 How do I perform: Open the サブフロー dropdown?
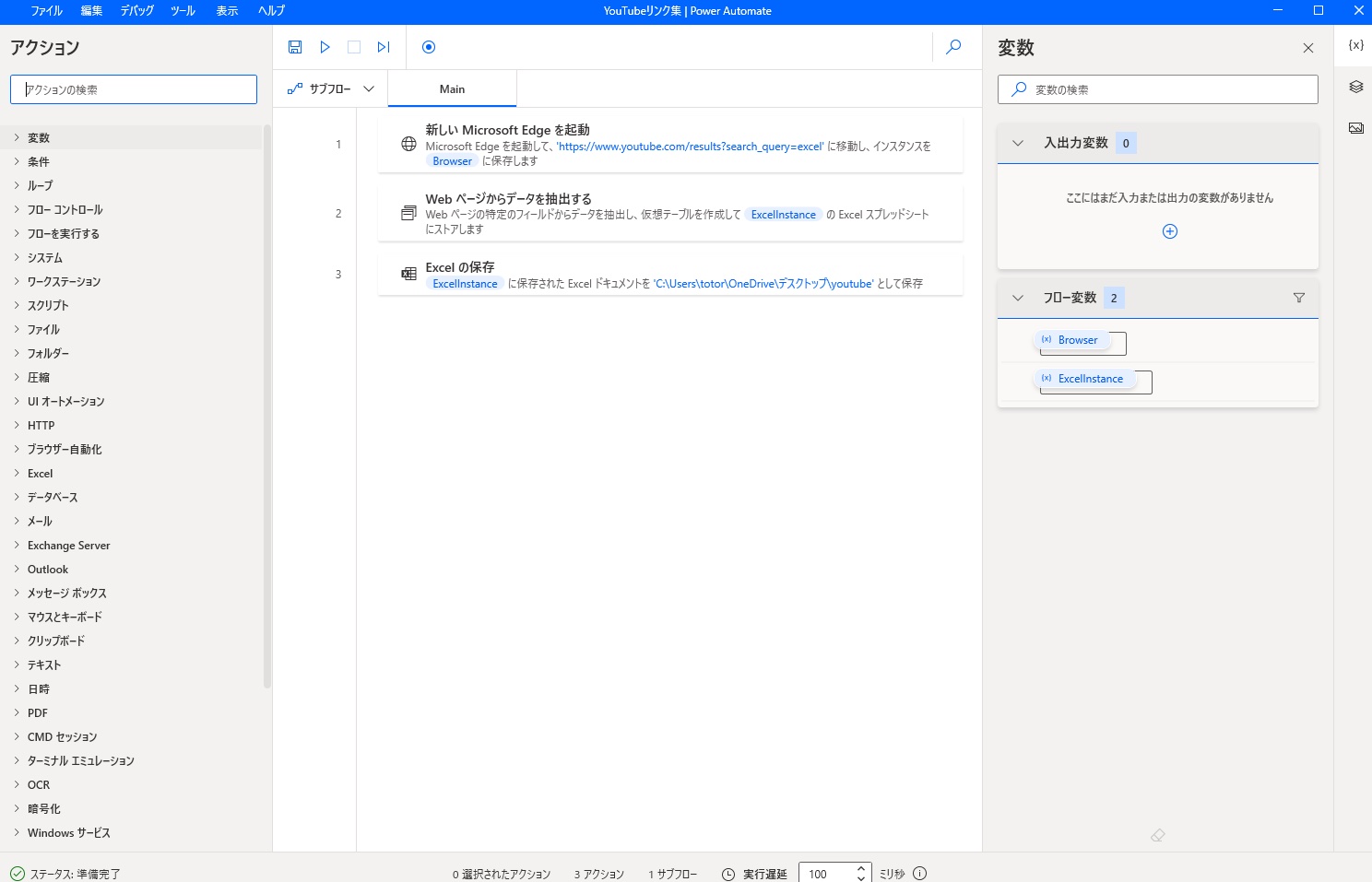click(331, 89)
